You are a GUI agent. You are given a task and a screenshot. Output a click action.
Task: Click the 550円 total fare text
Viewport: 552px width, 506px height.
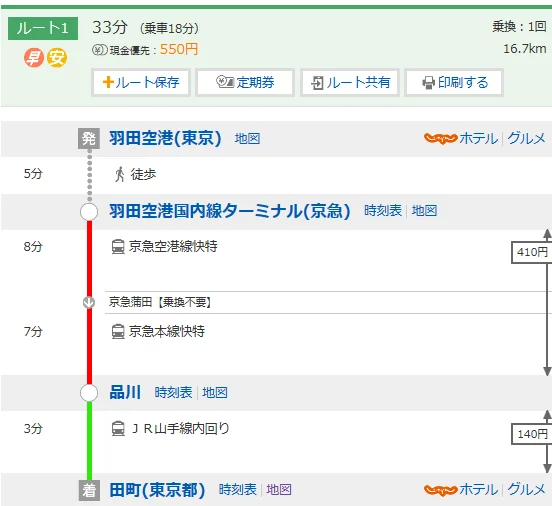(x=179, y=49)
